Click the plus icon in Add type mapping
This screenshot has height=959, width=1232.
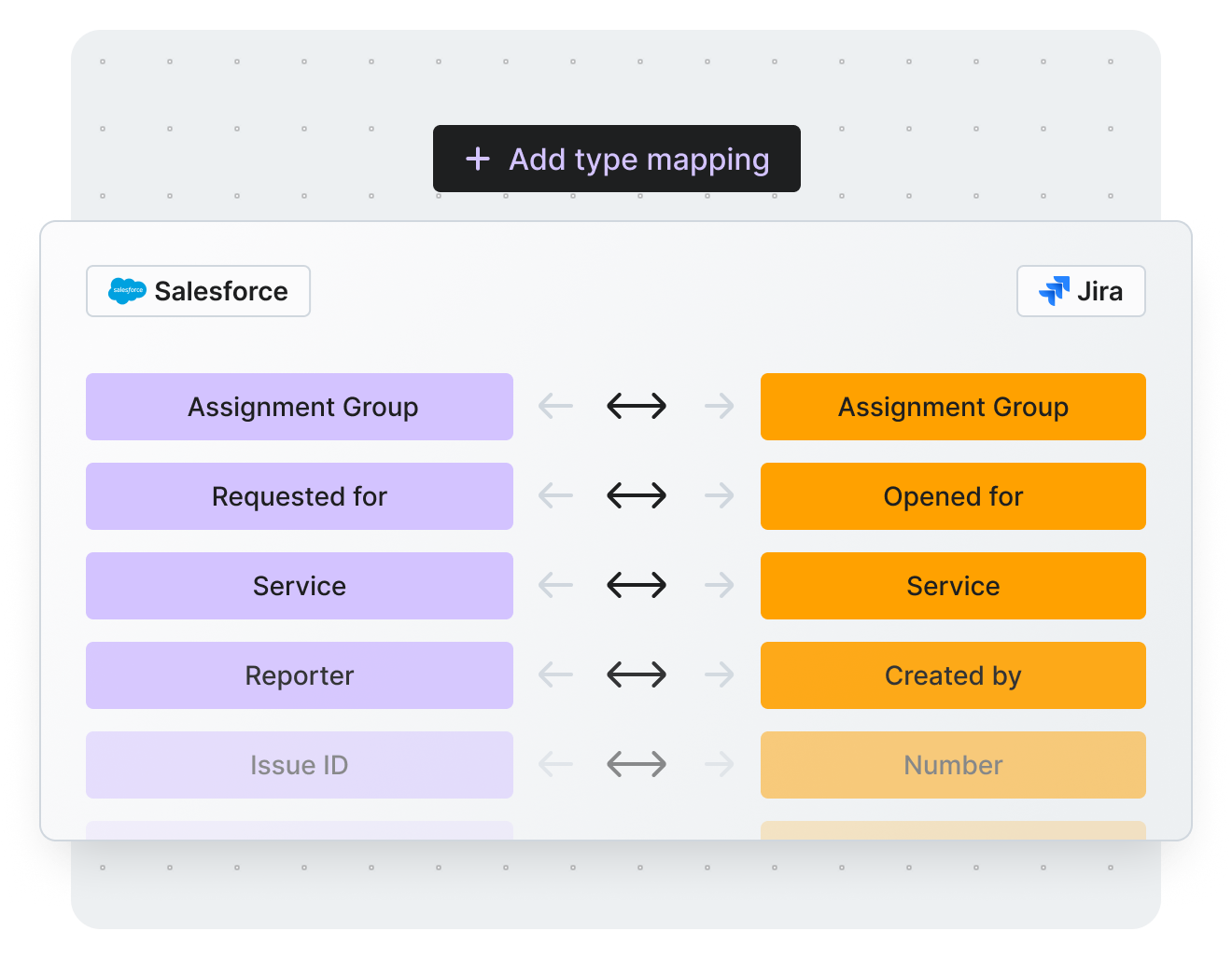(478, 159)
